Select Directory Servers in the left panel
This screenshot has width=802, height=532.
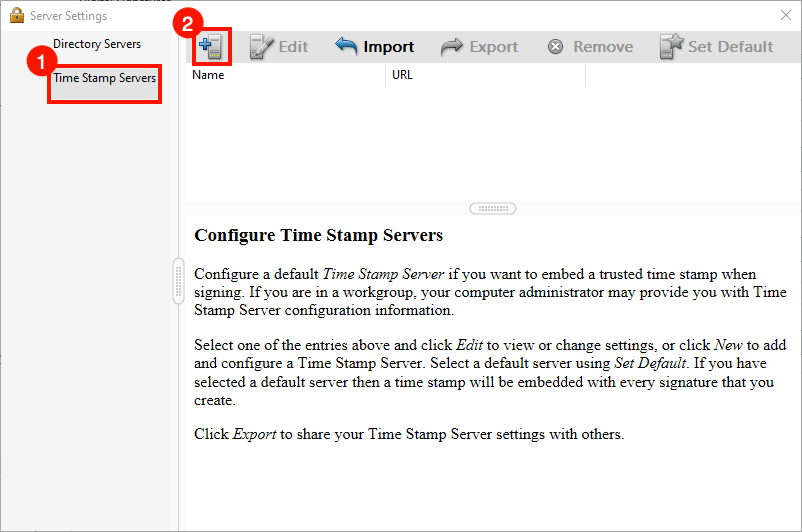click(x=97, y=44)
